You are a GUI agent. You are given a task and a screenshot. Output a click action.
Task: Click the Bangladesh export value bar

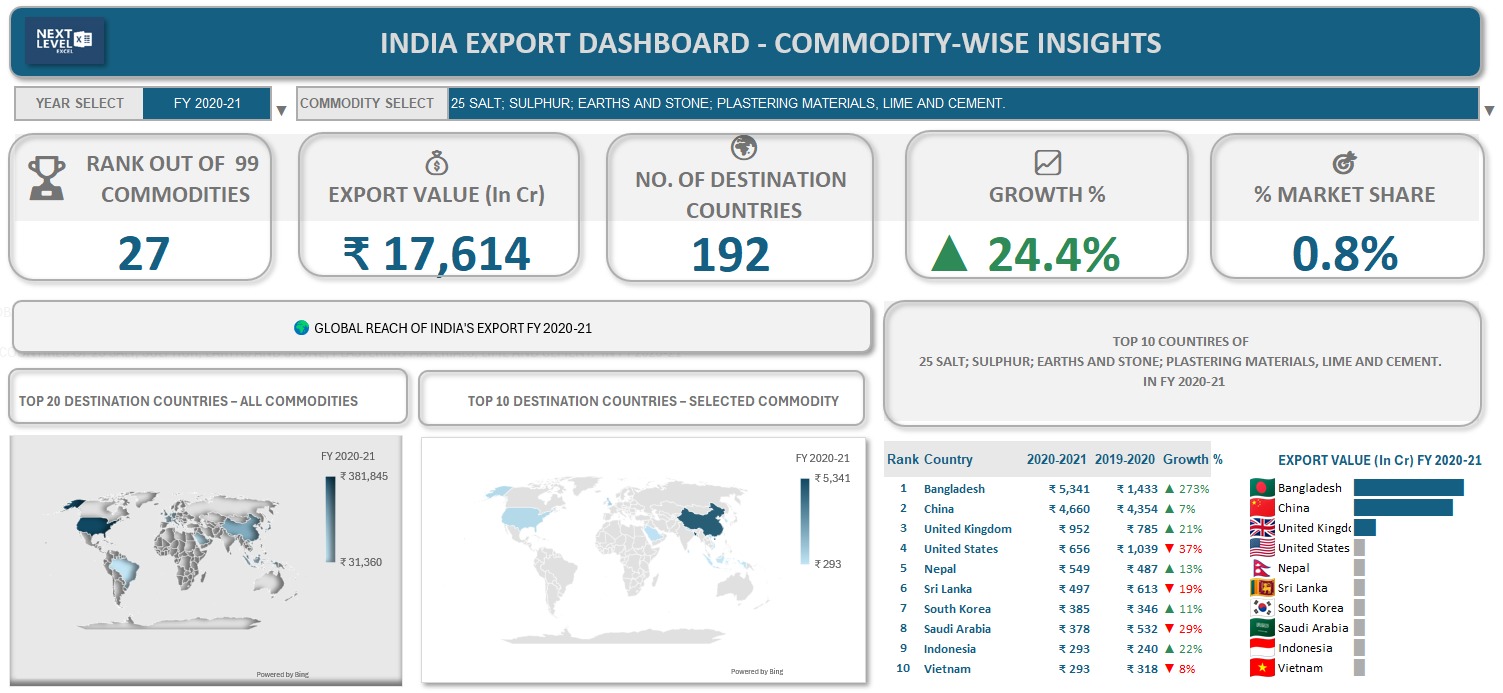(1408, 488)
